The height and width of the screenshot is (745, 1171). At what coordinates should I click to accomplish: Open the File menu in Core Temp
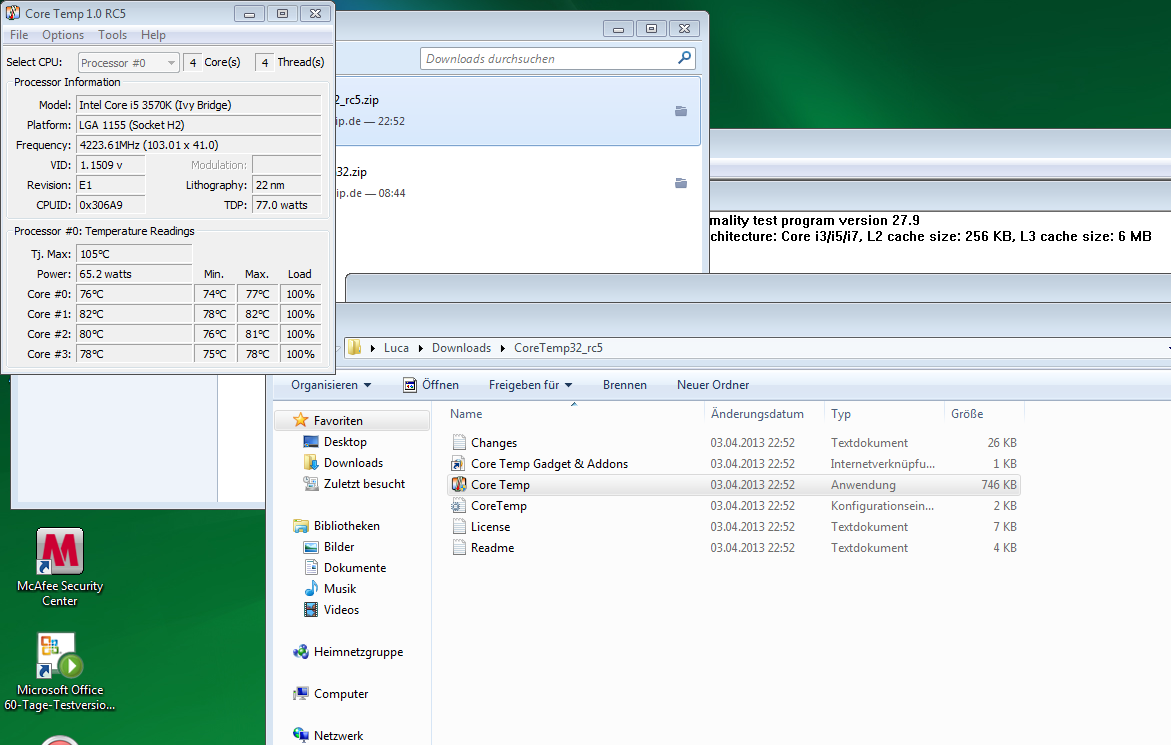(x=19, y=34)
